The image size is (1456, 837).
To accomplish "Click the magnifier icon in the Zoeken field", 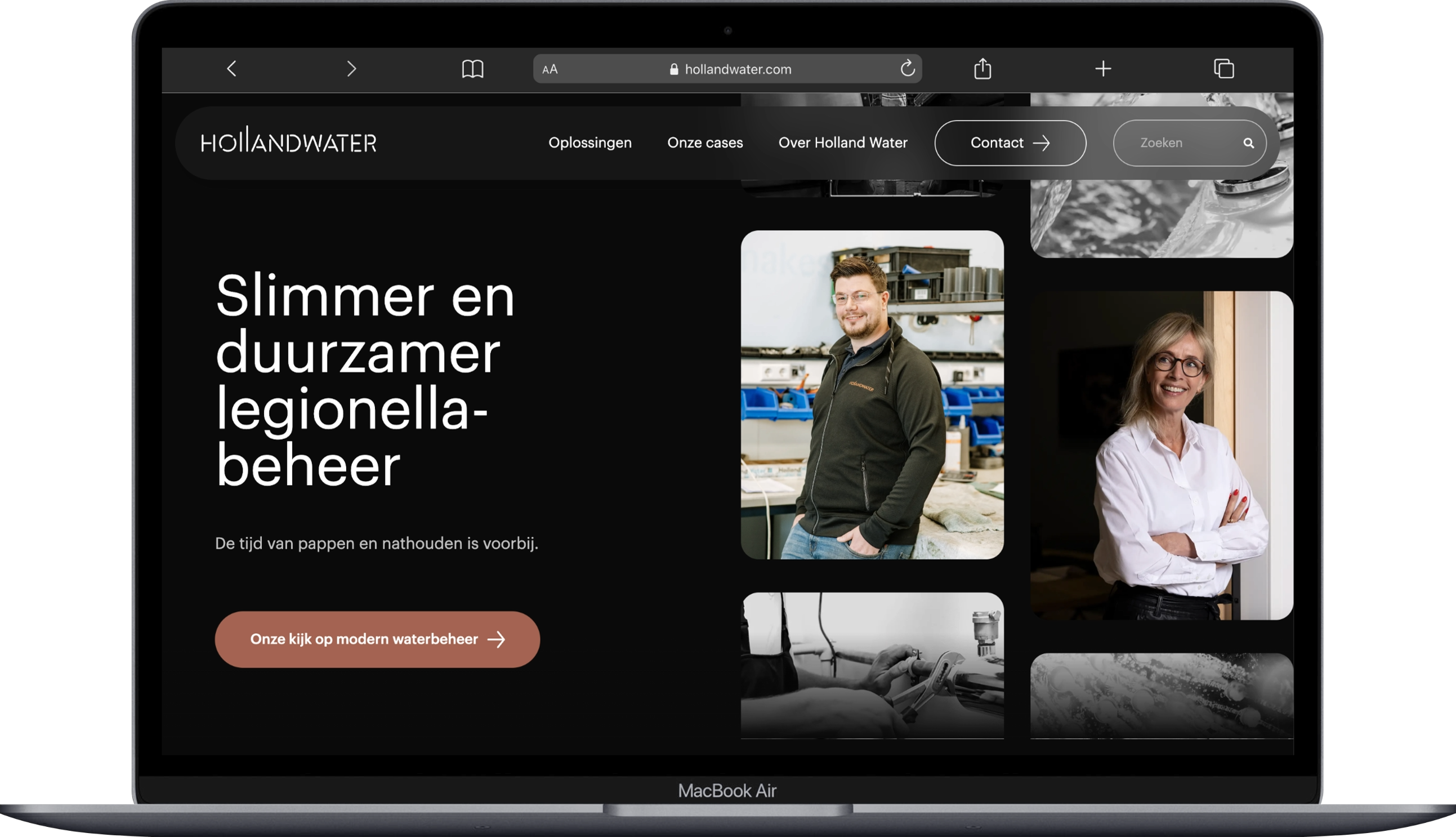I will (x=1248, y=143).
